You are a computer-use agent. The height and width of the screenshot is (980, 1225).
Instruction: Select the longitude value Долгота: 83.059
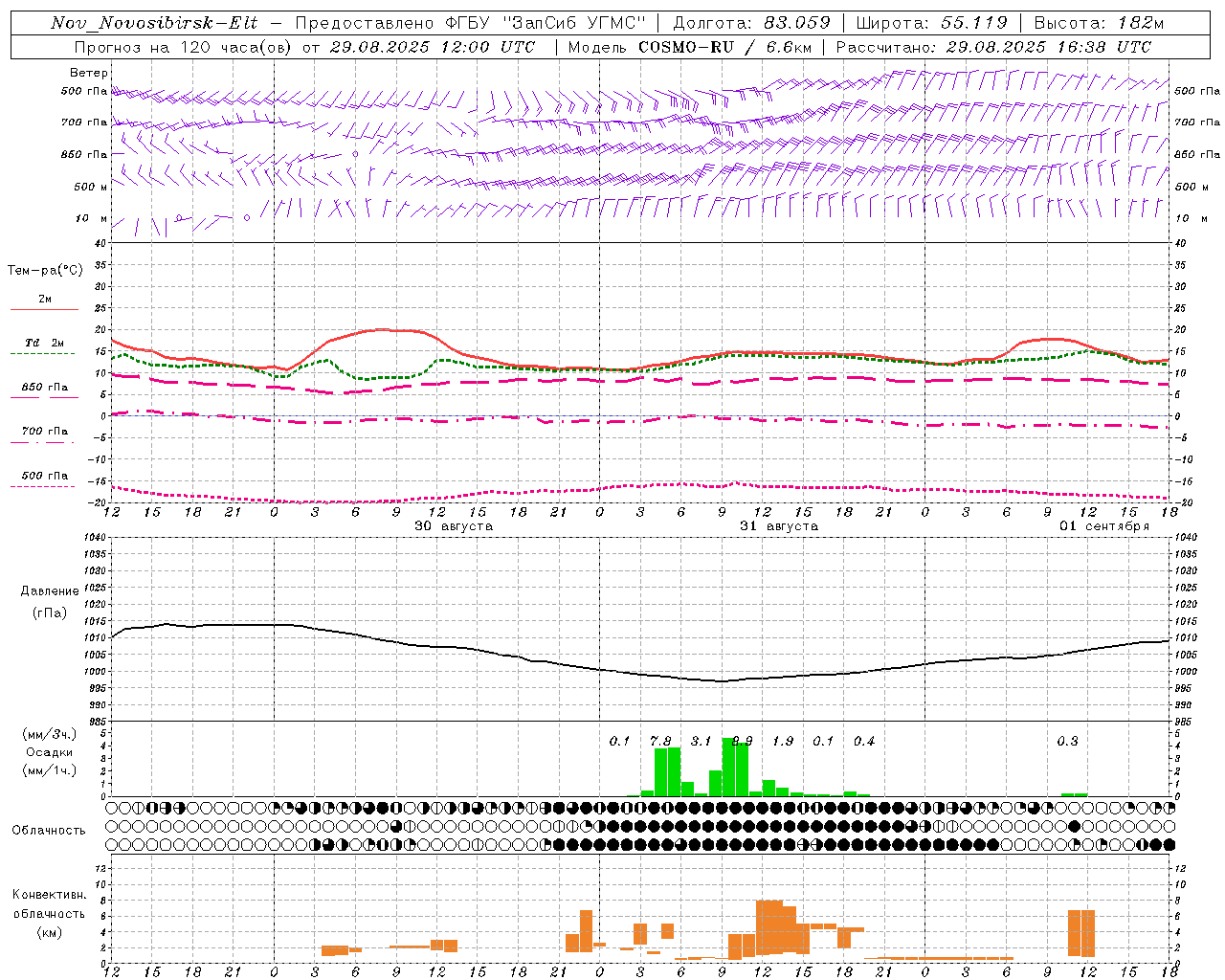coord(751,23)
